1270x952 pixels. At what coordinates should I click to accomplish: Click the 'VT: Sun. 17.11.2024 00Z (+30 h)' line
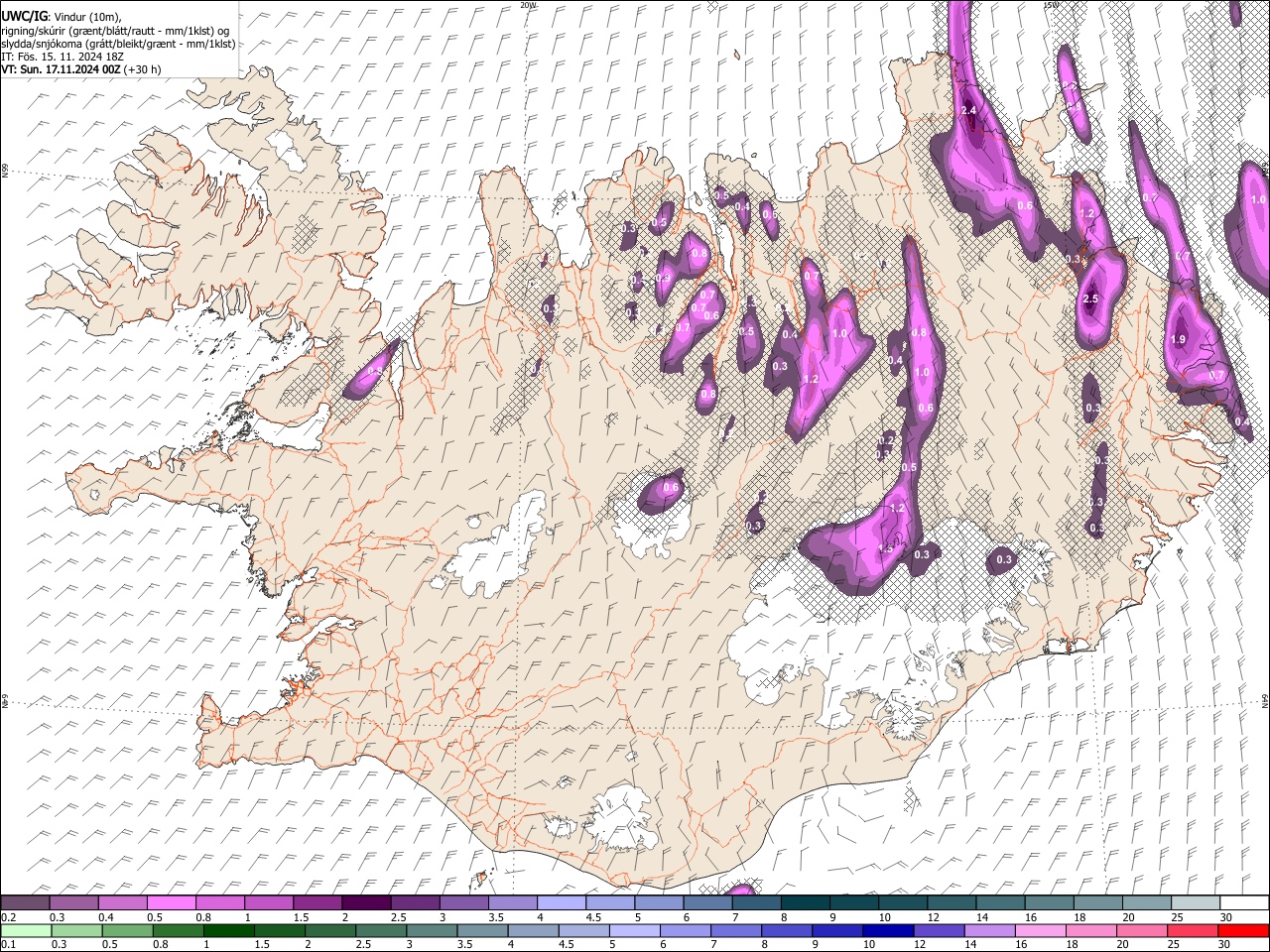(81, 69)
